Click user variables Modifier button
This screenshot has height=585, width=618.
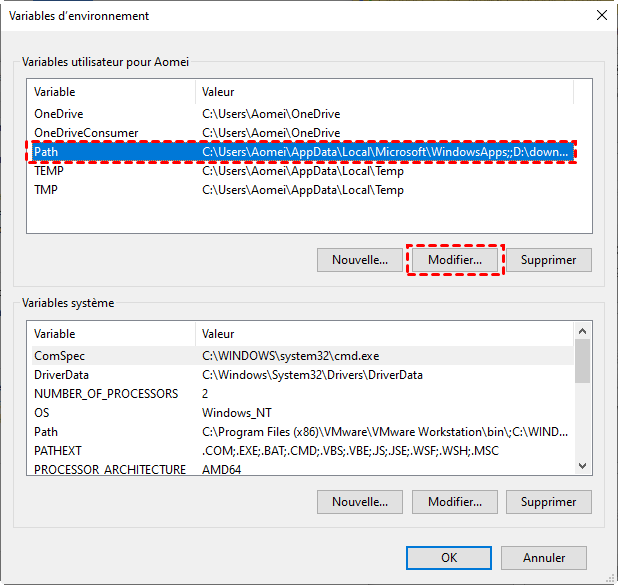[455, 260]
